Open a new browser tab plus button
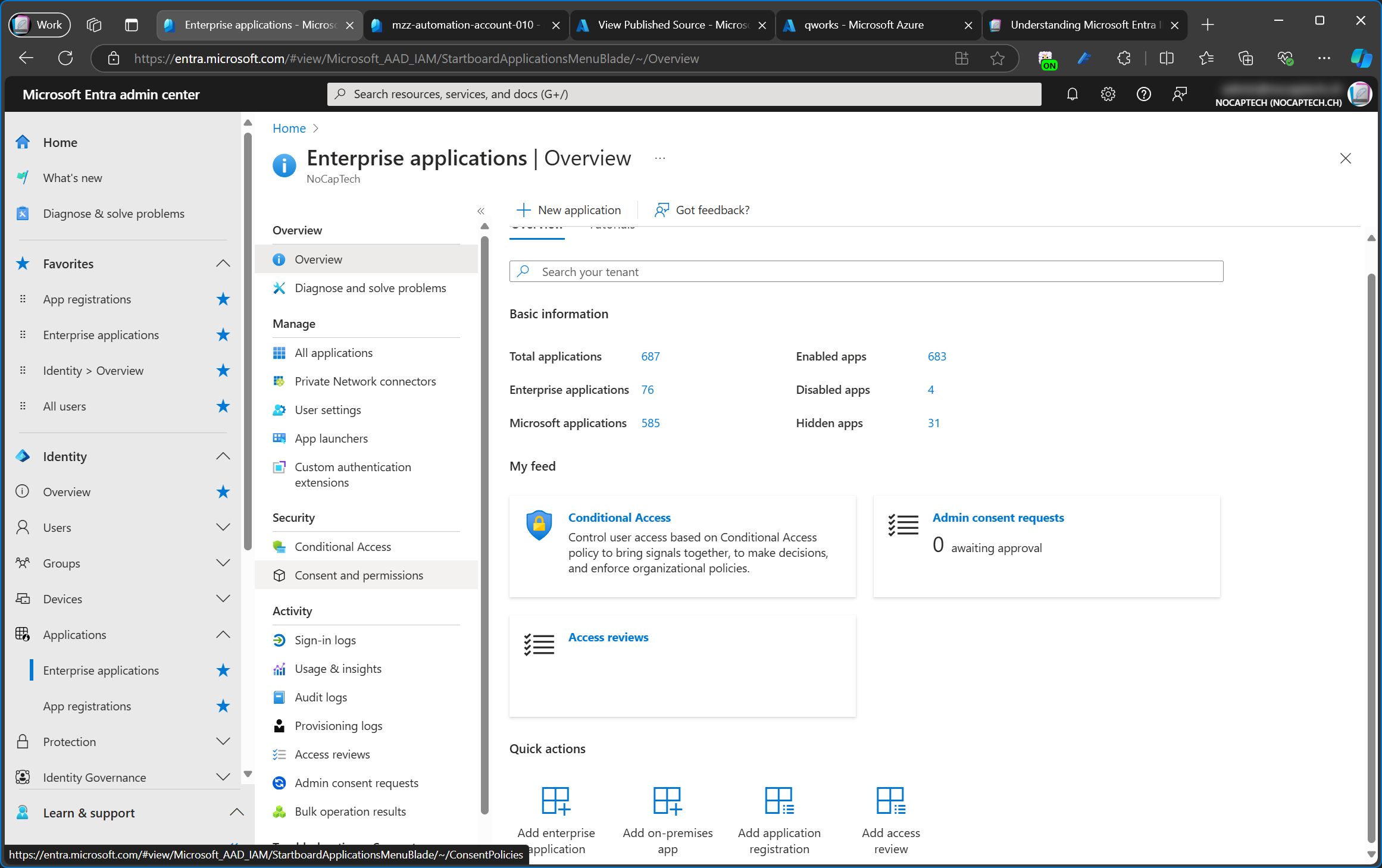 [1208, 25]
